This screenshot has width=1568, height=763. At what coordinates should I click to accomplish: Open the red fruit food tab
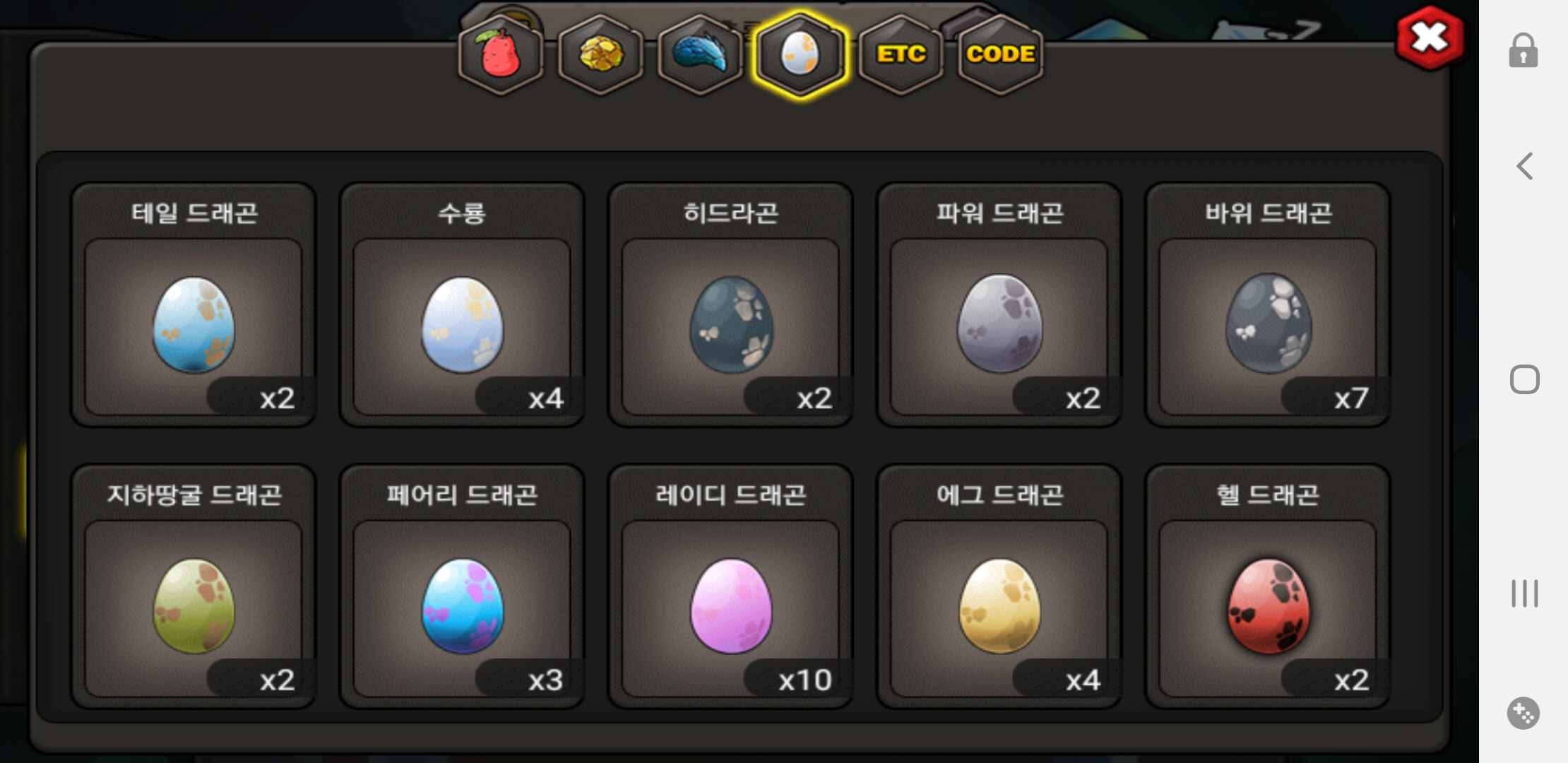pos(501,54)
